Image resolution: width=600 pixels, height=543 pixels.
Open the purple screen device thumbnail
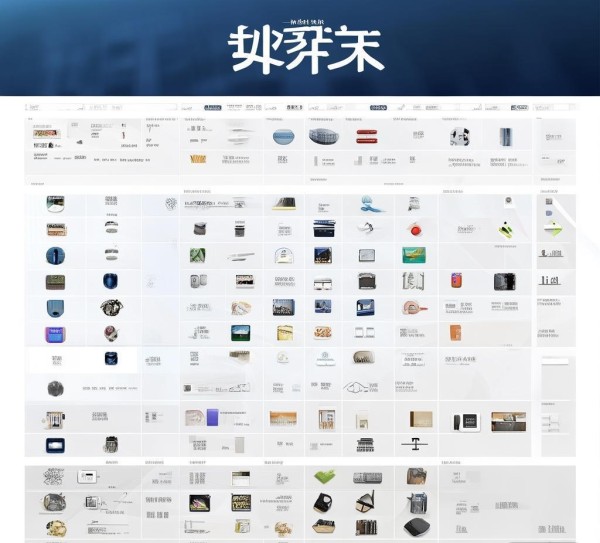(x=55, y=334)
